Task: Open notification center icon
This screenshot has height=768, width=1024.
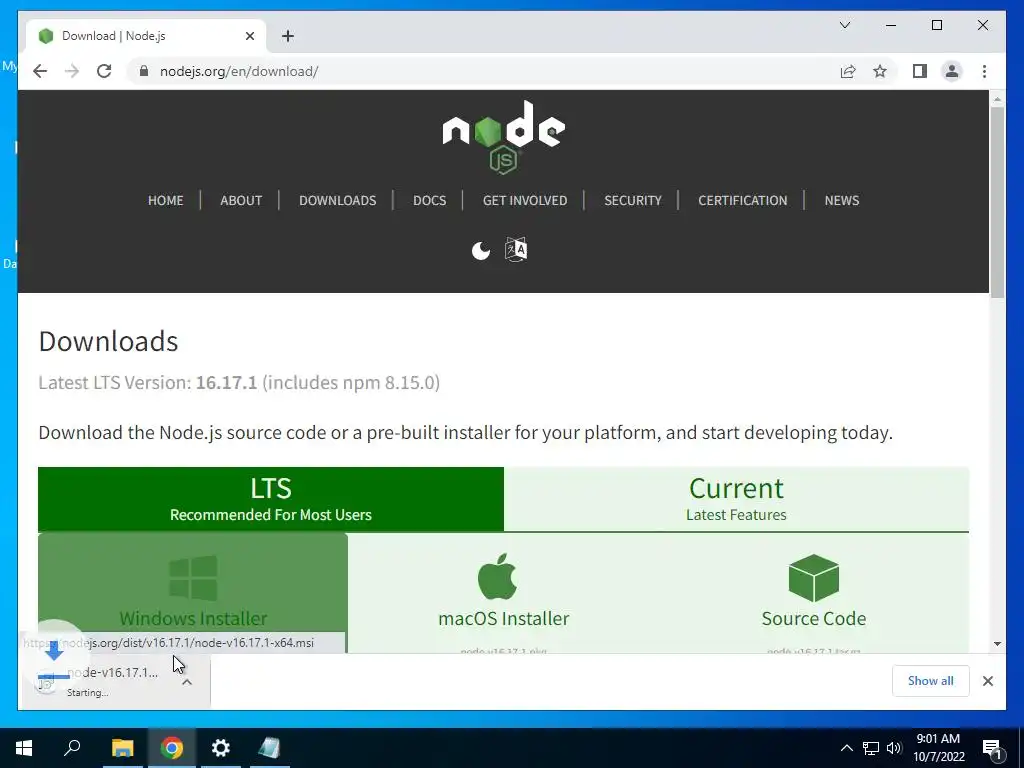Action: [x=992, y=749]
